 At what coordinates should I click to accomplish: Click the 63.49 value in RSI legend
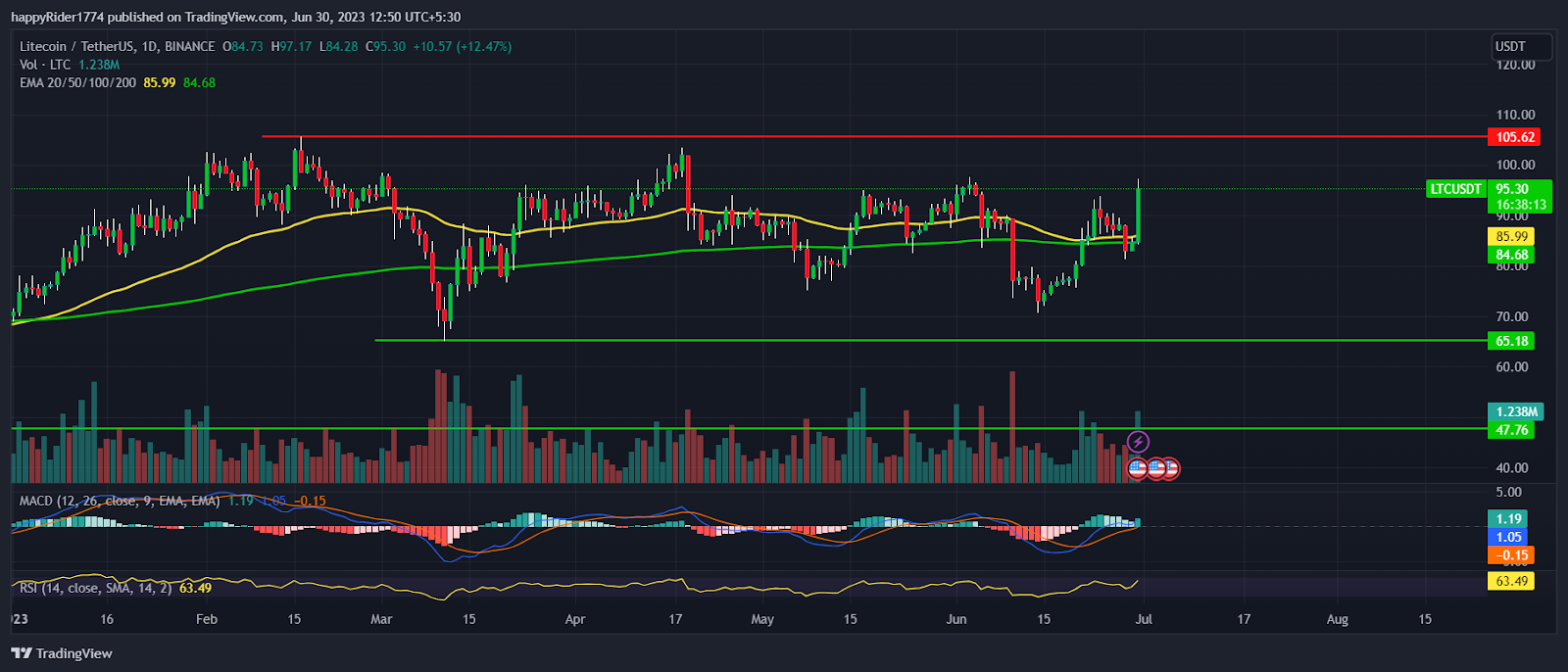[x=195, y=588]
